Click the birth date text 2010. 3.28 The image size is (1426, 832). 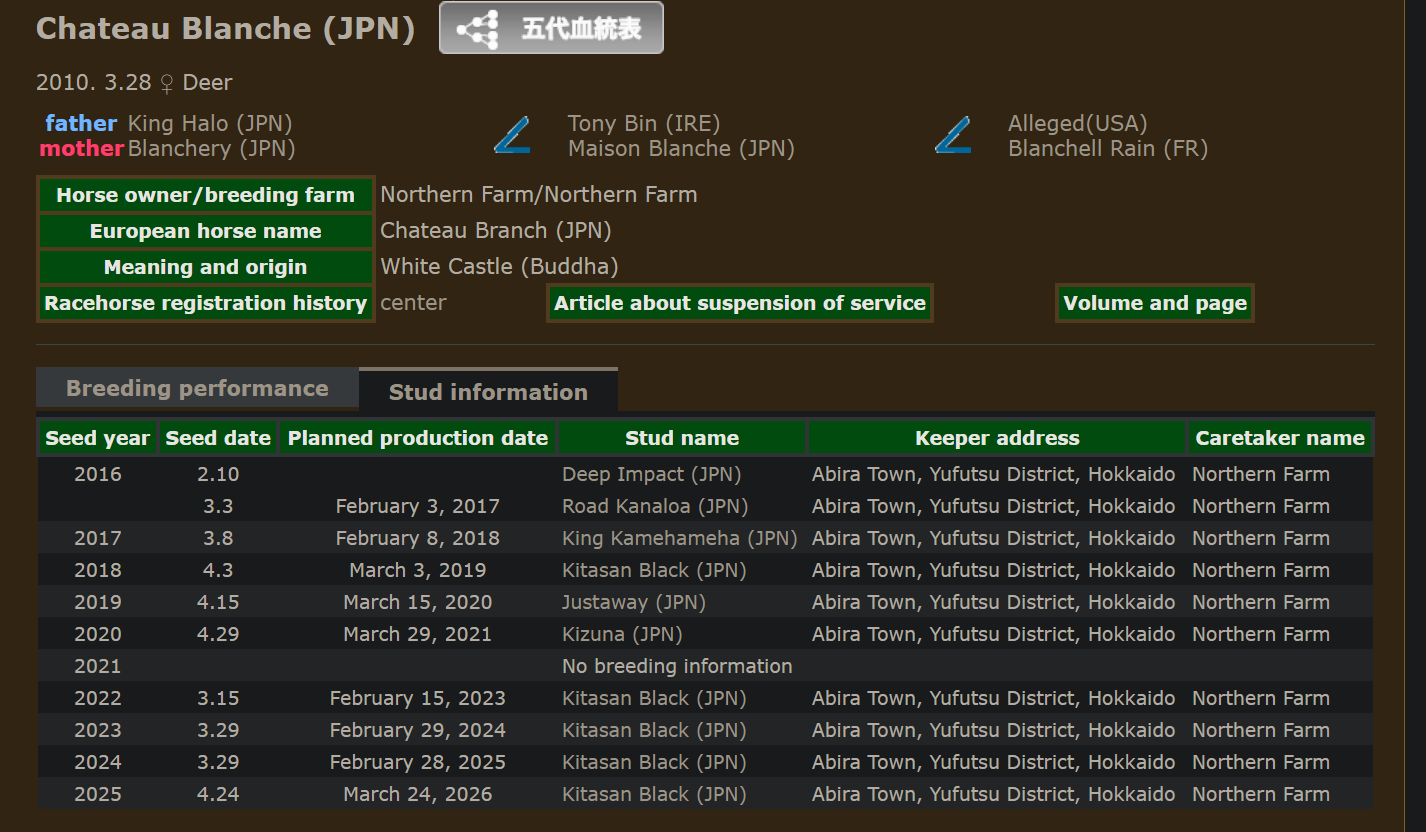93,83
